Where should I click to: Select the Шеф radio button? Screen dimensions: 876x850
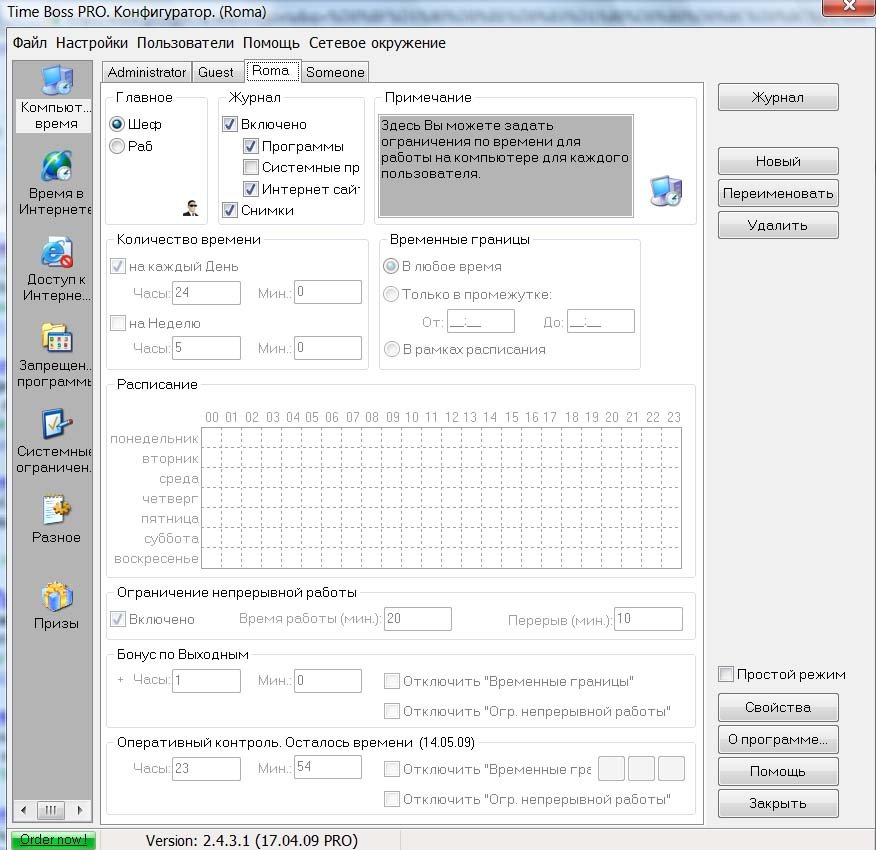[x=117, y=124]
